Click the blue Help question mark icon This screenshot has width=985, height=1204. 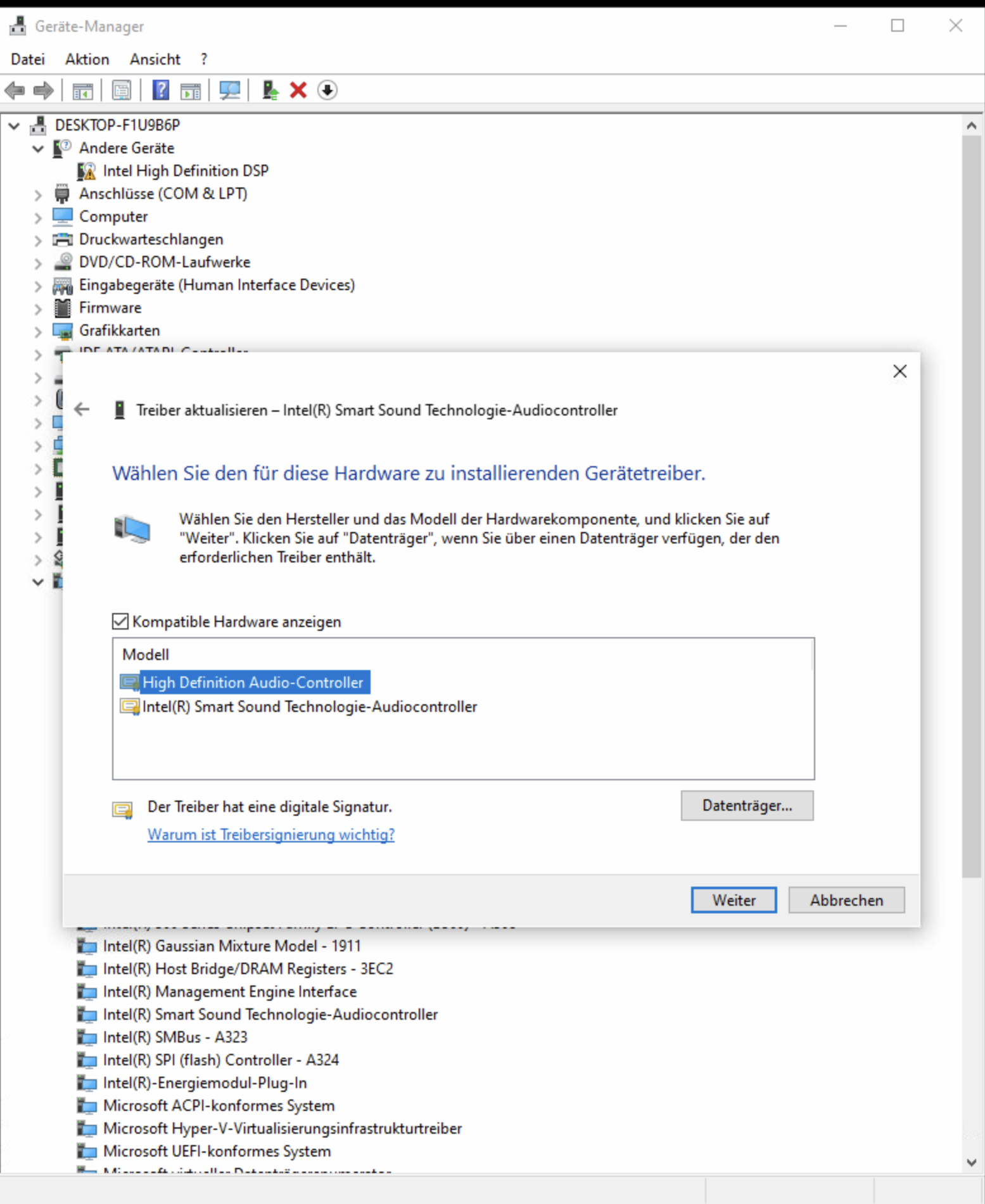pyautogui.click(x=161, y=91)
